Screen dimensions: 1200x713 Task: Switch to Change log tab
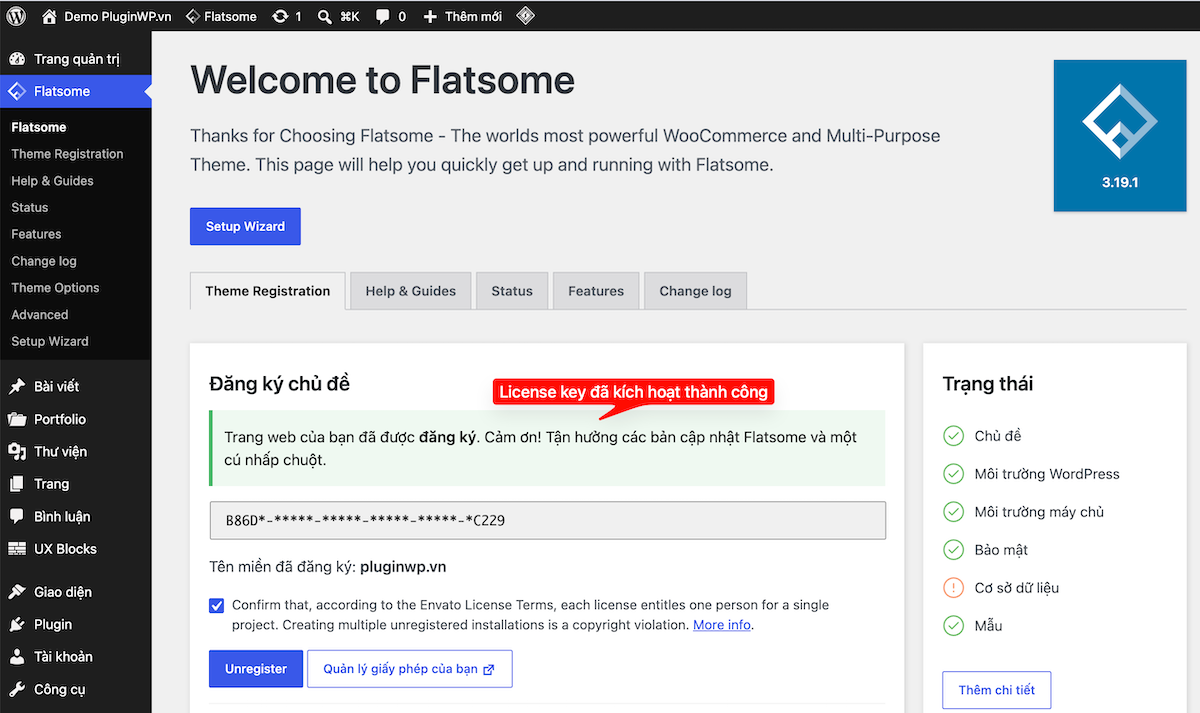point(695,291)
